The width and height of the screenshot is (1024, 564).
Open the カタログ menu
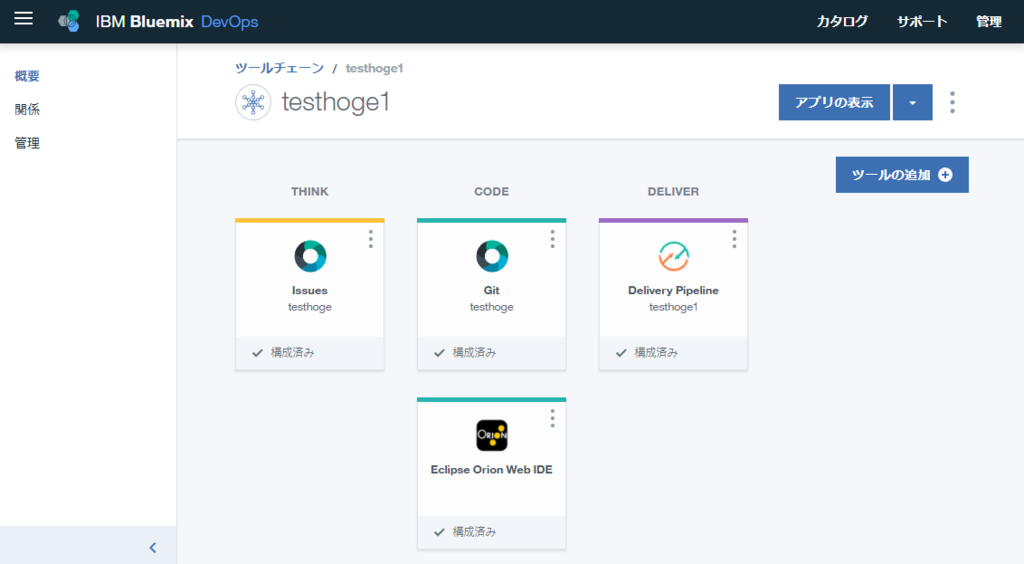pyautogui.click(x=842, y=22)
